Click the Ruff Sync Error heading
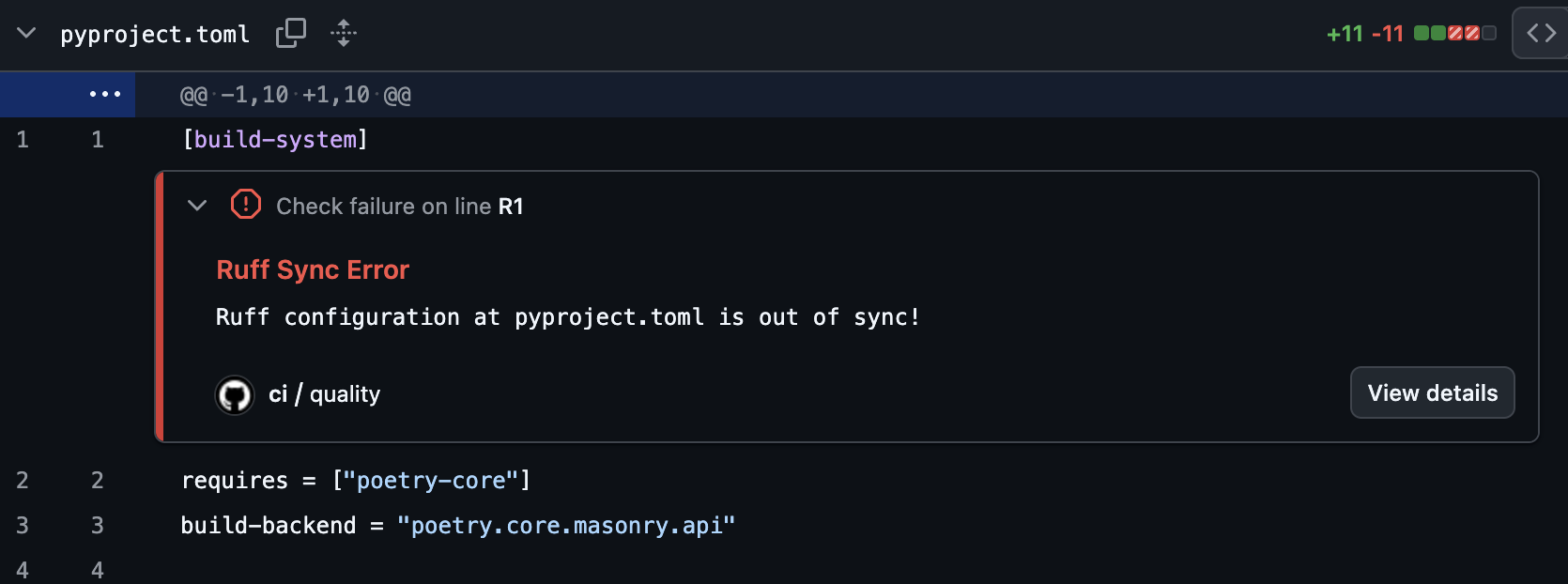Image resolution: width=1568 pixels, height=584 pixels. tap(313, 269)
